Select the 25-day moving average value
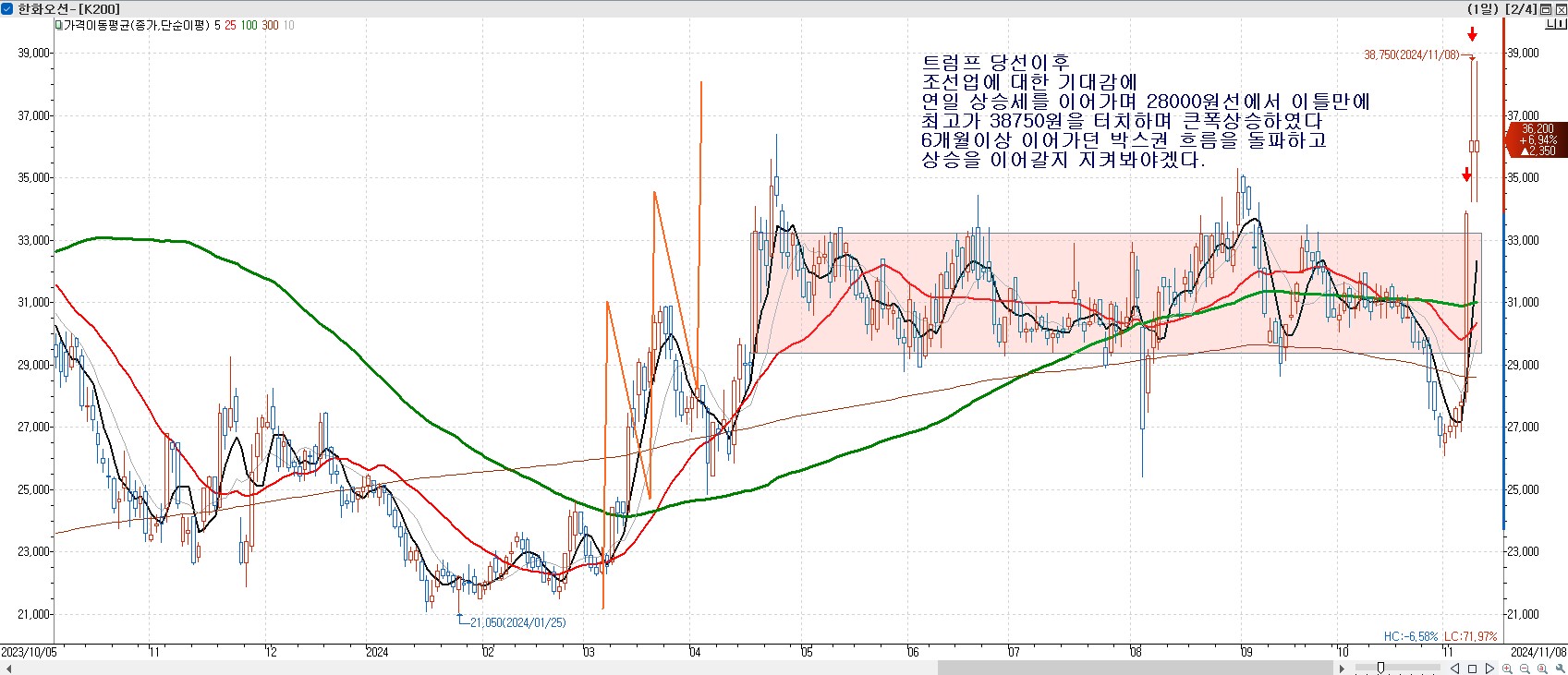1568x675 pixels. click(x=230, y=25)
